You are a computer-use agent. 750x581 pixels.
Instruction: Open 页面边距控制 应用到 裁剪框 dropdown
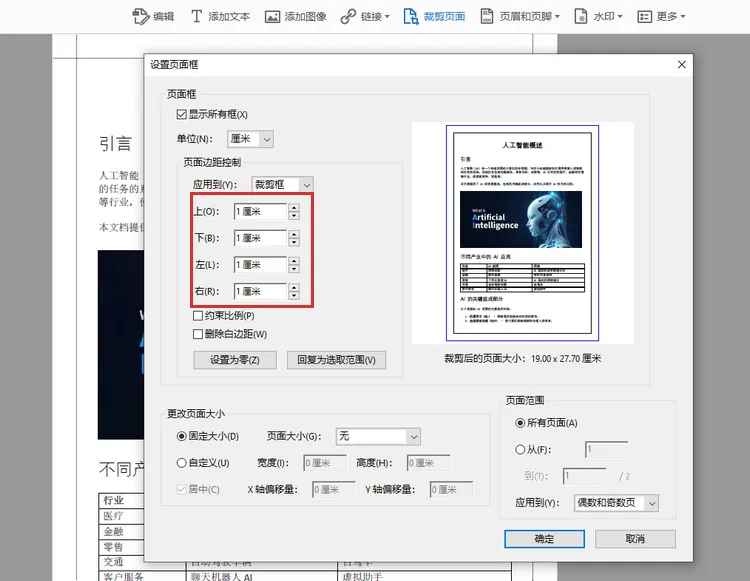(x=282, y=185)
